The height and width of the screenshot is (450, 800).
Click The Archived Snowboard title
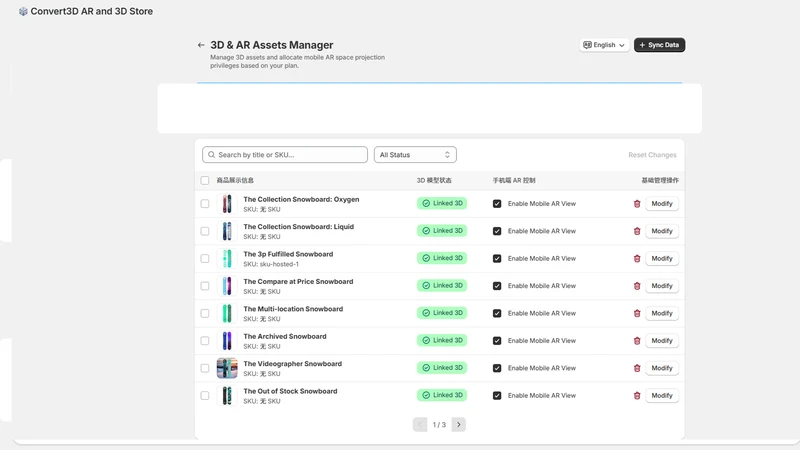coord(285,336)
